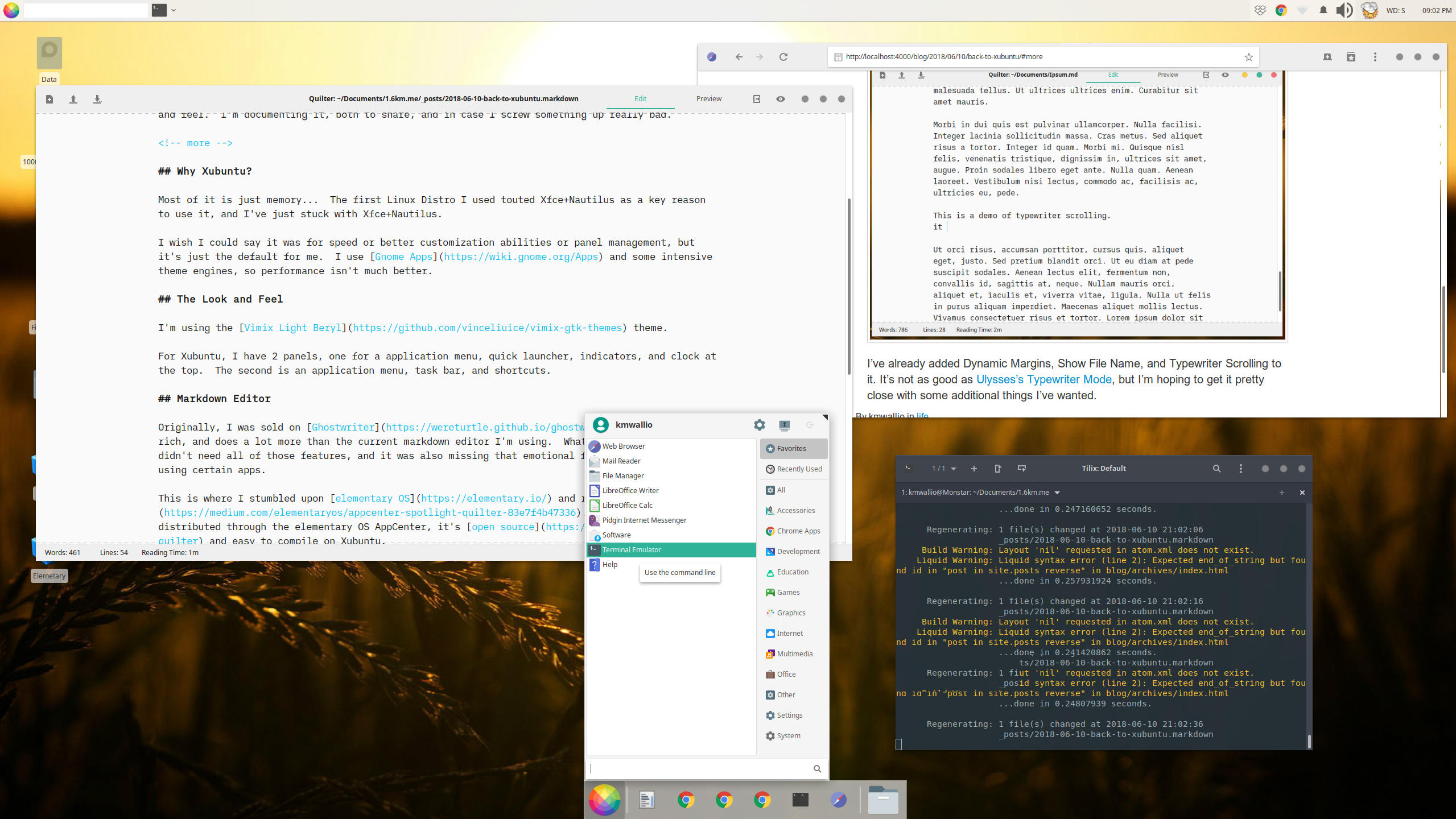
Task: Open the Tilix three-dot menu
Action: [1241, 469]
